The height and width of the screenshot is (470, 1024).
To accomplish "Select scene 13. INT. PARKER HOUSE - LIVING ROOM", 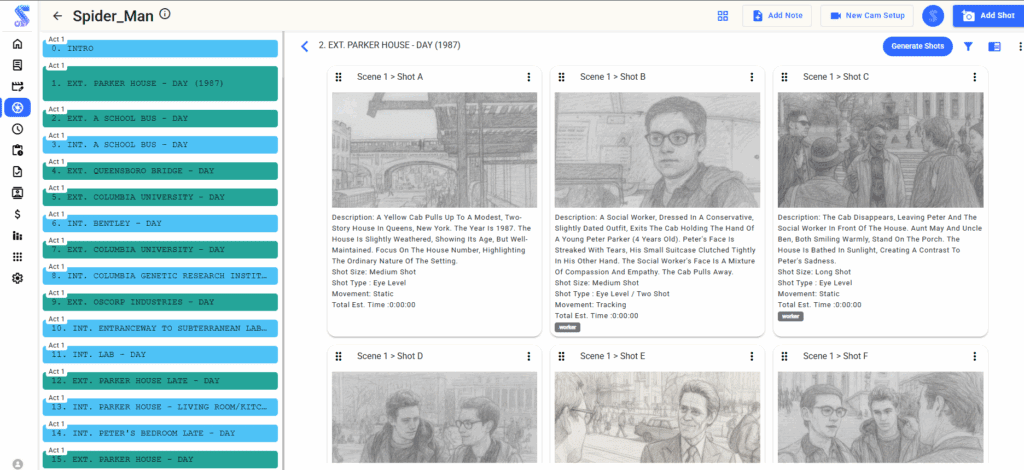I will pyautogui.click(x=160, y=407).
